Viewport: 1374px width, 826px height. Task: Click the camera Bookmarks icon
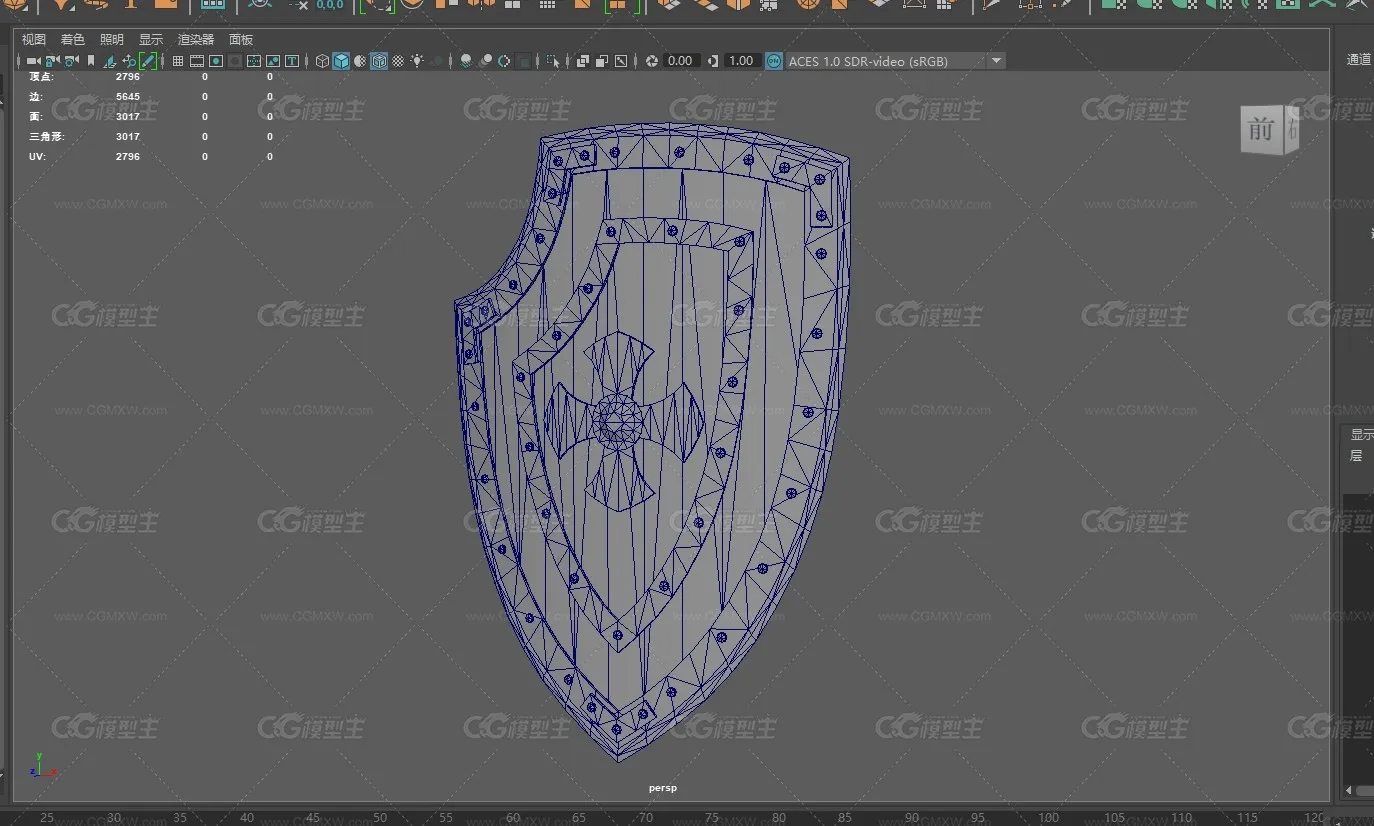click(91, 61)
